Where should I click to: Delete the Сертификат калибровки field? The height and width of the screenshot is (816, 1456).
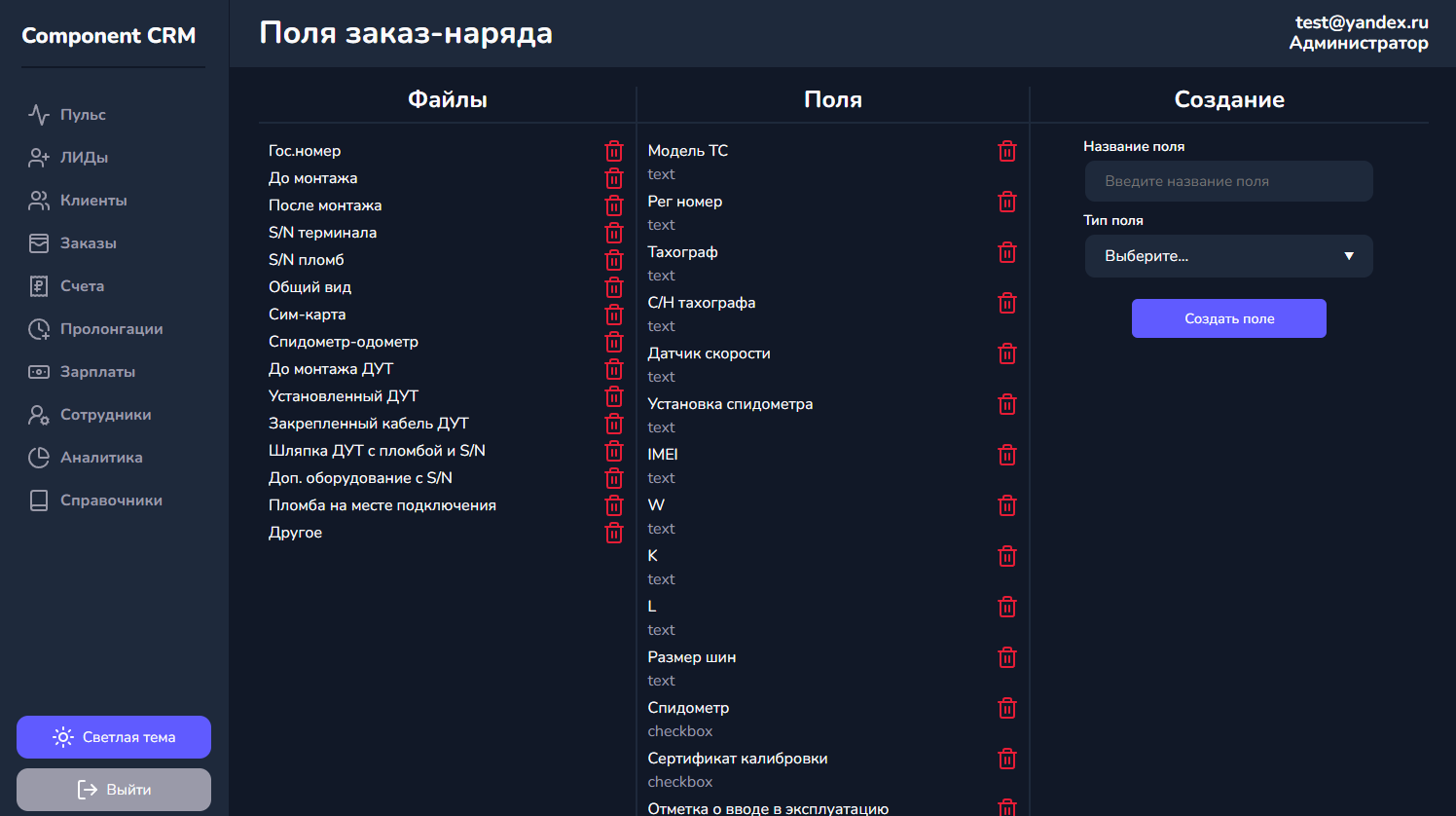1007,759
